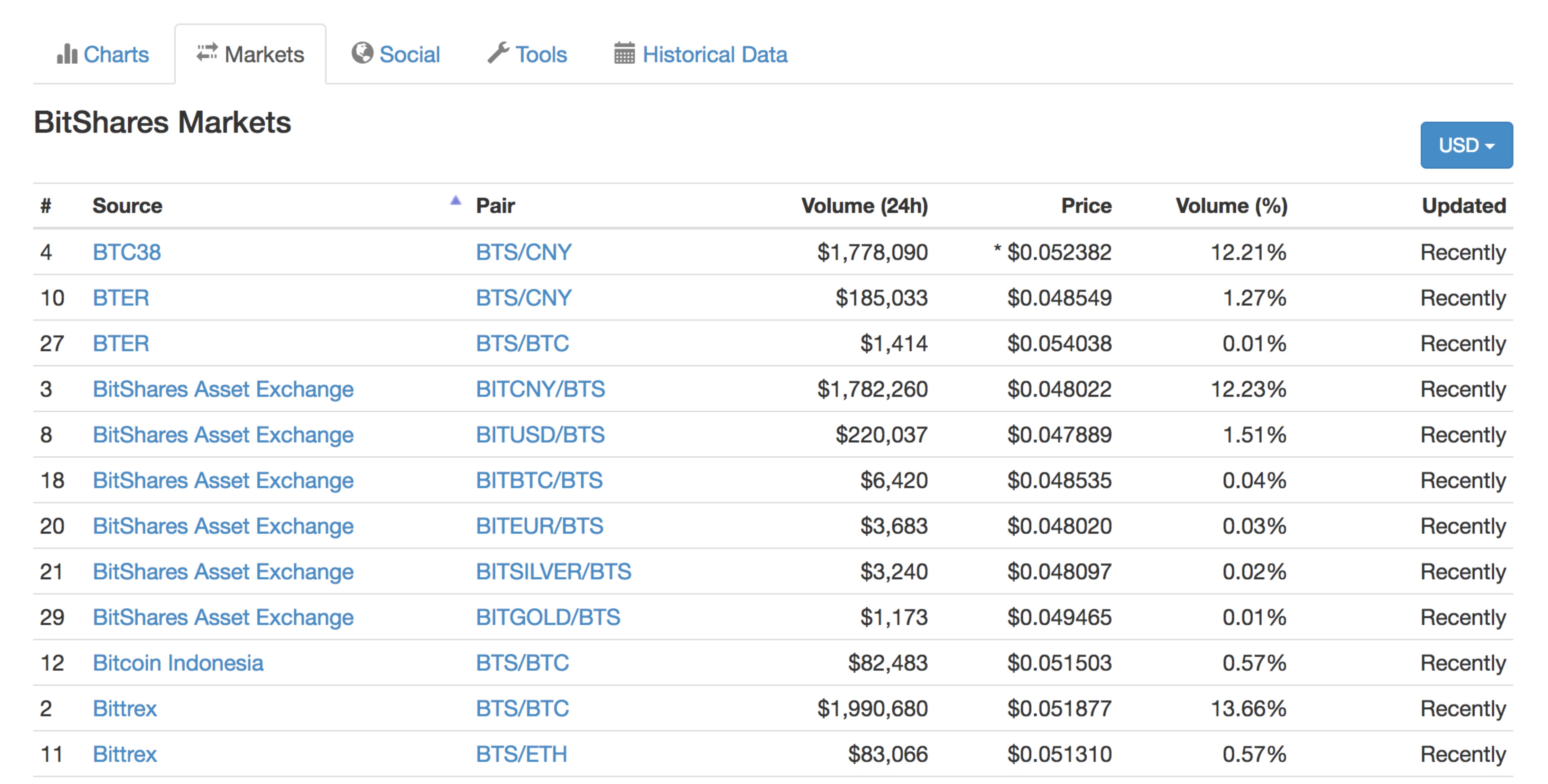Open BitShares Asset Exchange link in row 8
This screenshot has height=784, width=1548.
pyautogui.click(x=223, y=435)
